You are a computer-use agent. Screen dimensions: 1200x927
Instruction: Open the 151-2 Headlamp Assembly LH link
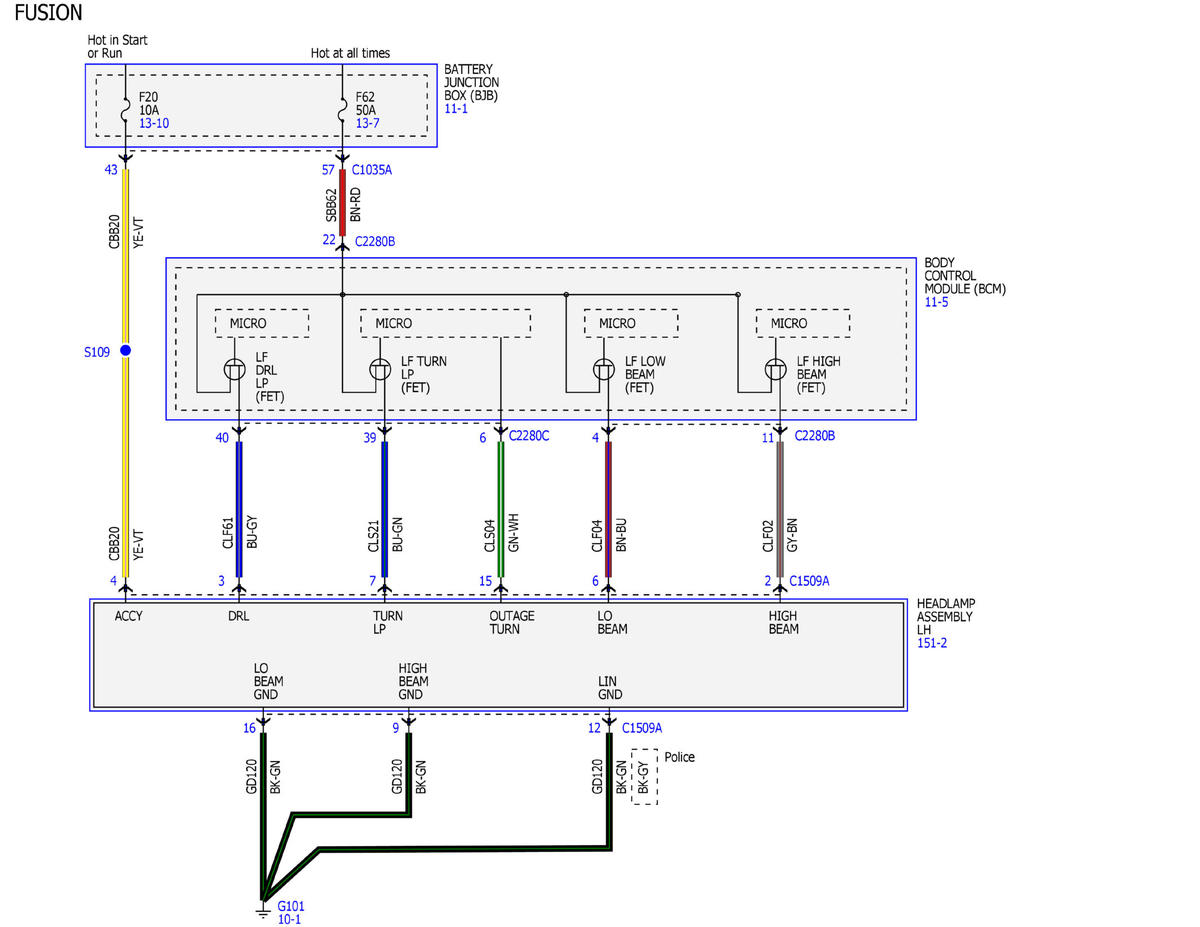(x=932, y=643)
